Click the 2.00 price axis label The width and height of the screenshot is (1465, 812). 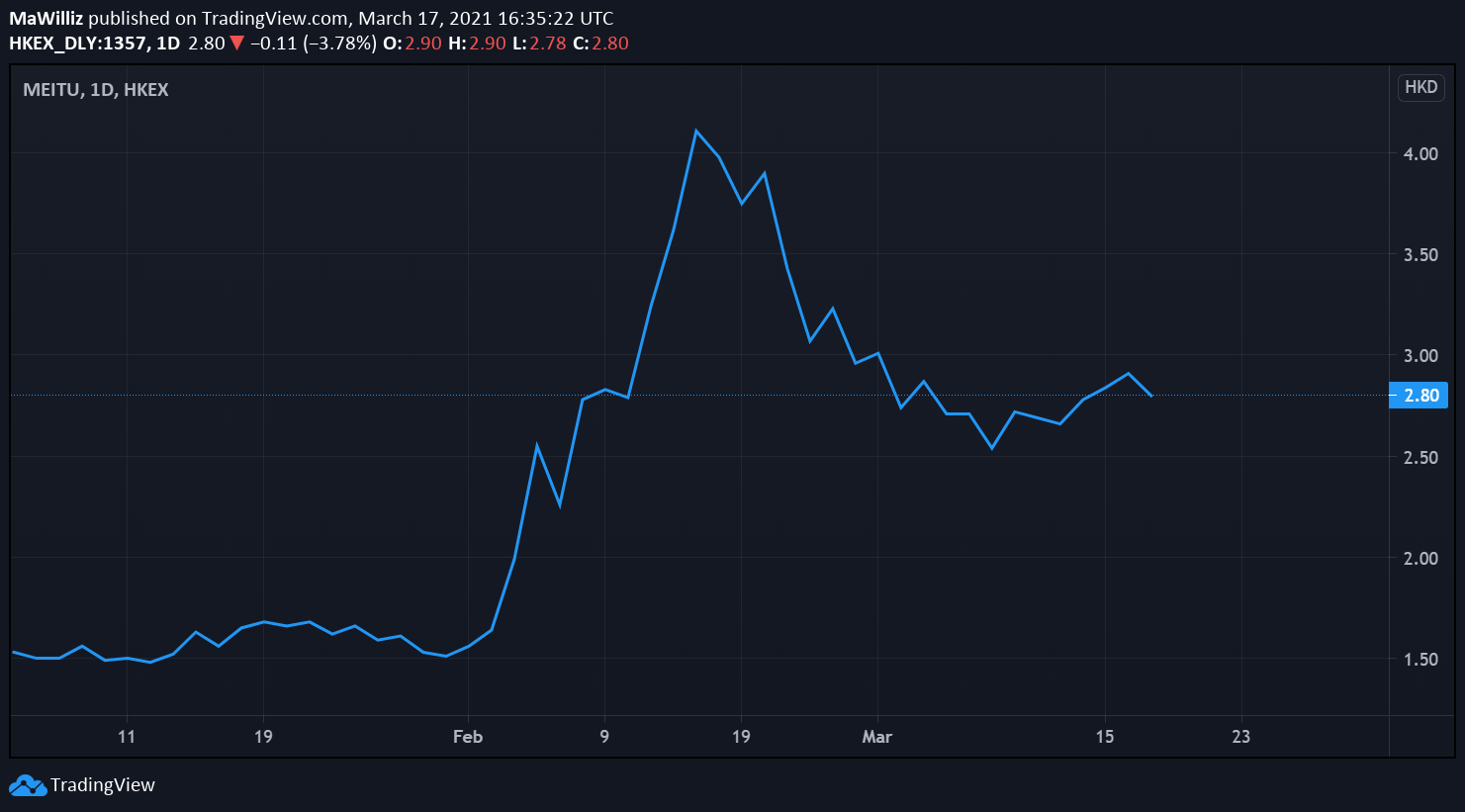coord(1420,558)
